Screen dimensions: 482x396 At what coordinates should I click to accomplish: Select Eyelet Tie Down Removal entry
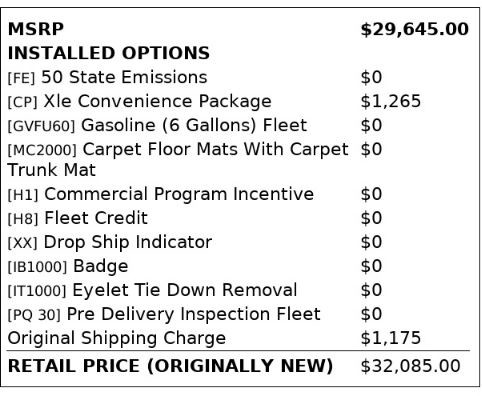[185, 290]
